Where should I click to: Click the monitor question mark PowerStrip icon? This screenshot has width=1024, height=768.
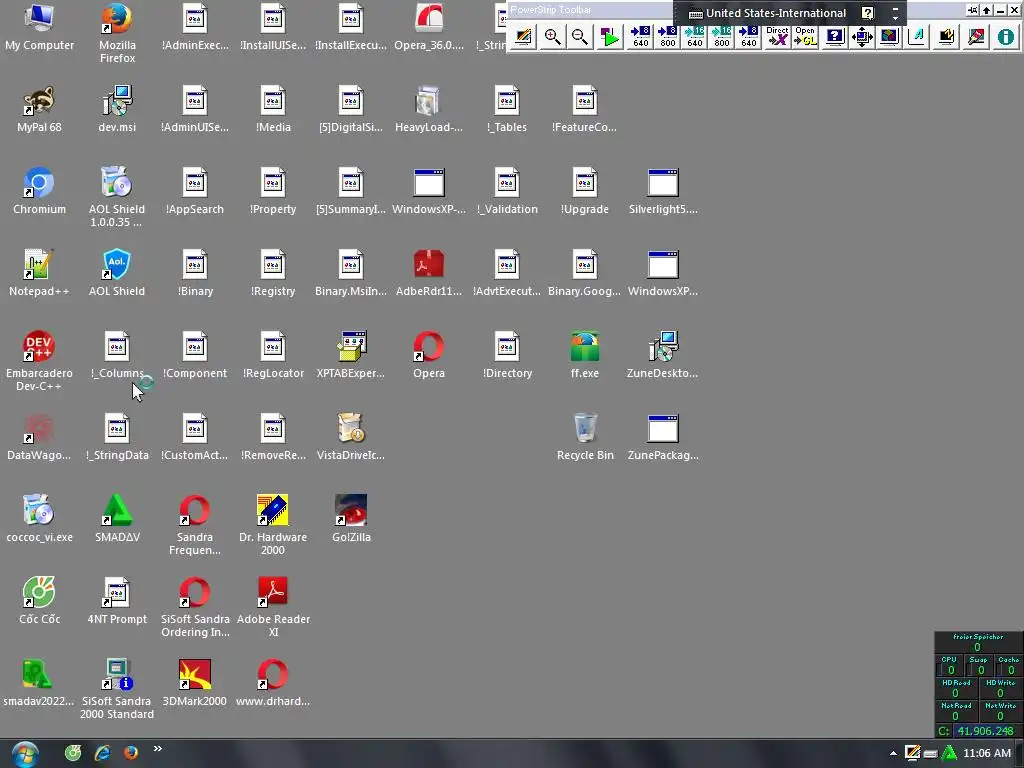tap(835, 37)
